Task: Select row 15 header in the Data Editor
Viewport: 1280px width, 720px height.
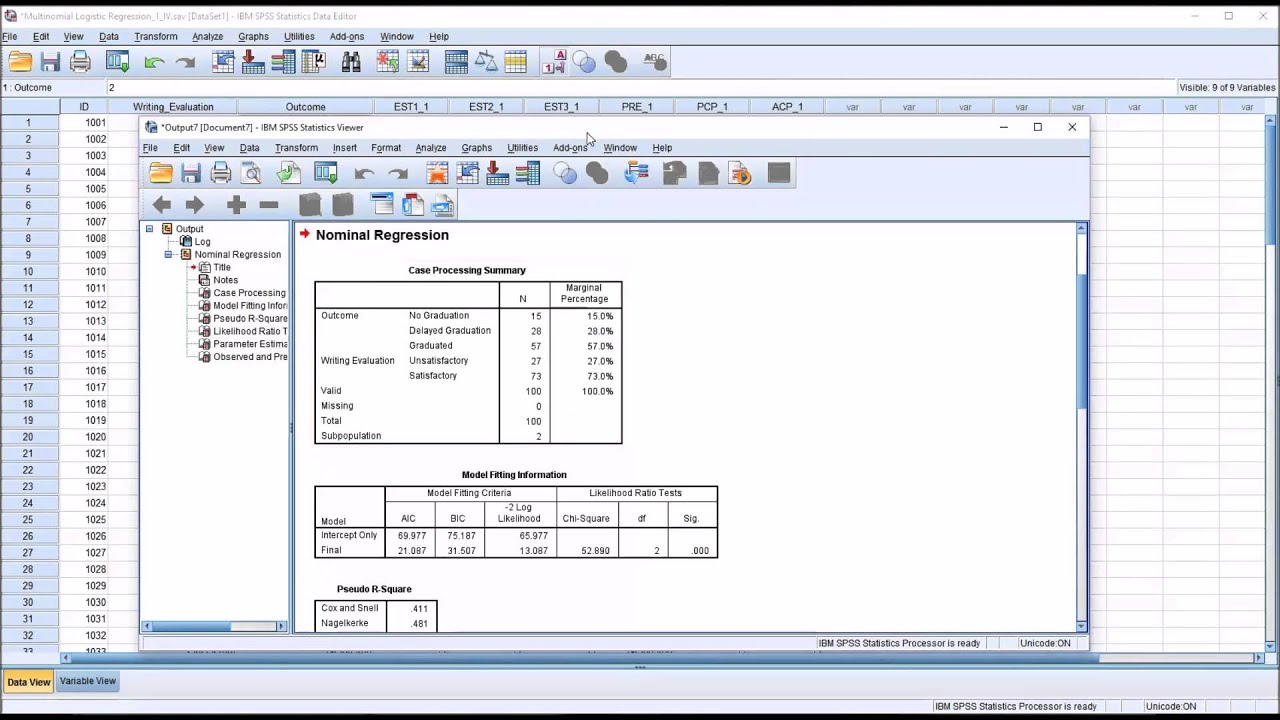Action: click(29, 354)
